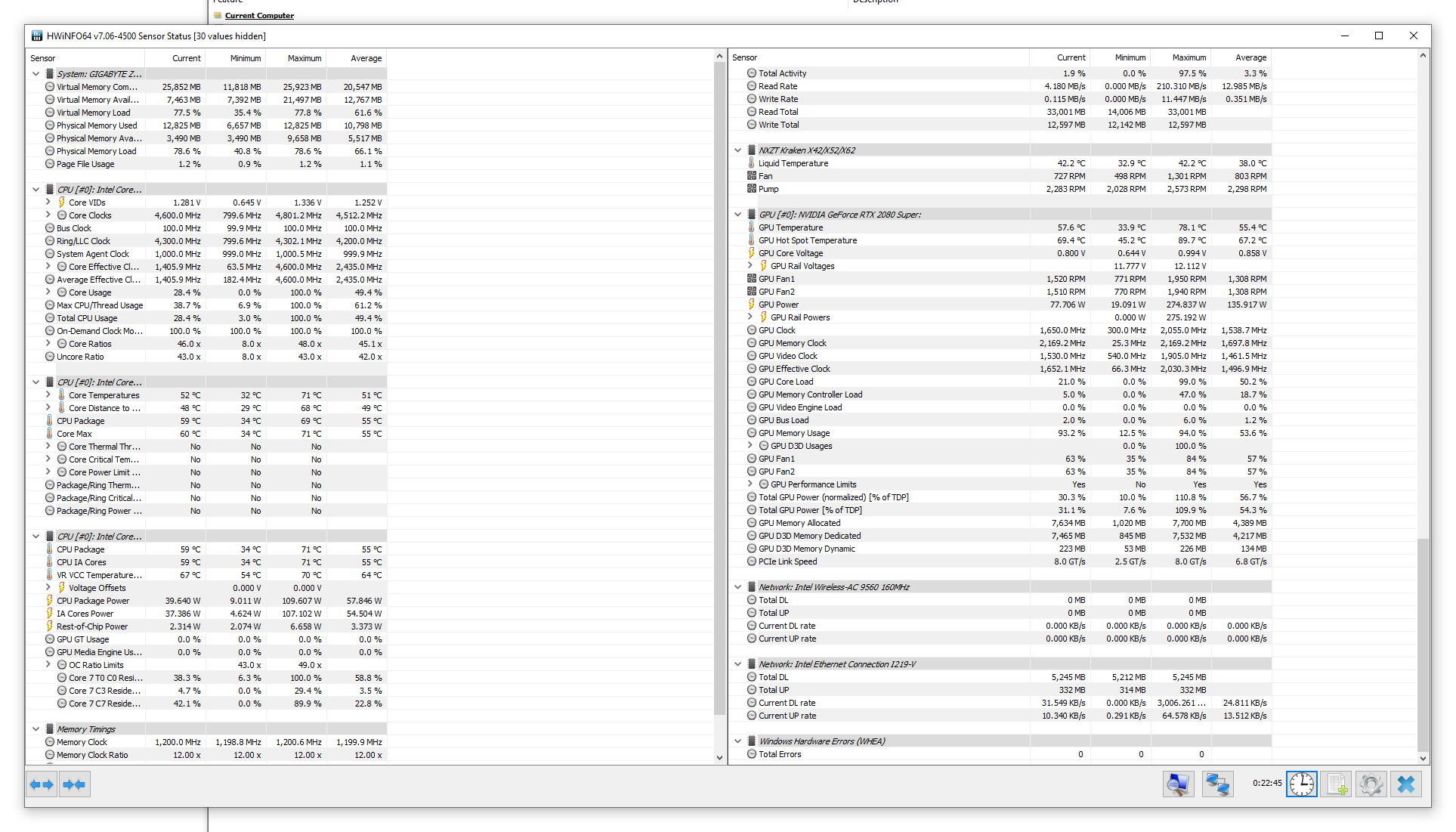Open sensor settings with the gear icon
The image size is (1456, 832).
pos(1371,784)
